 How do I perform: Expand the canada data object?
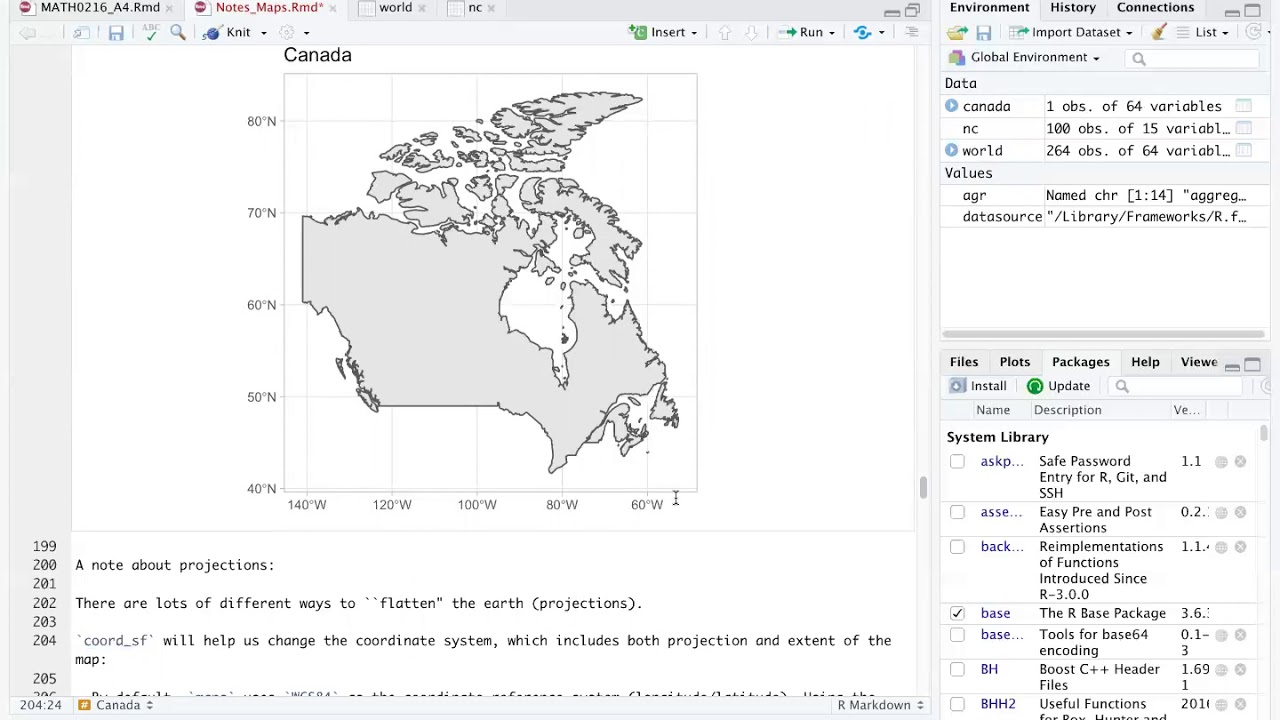(951, 106)
